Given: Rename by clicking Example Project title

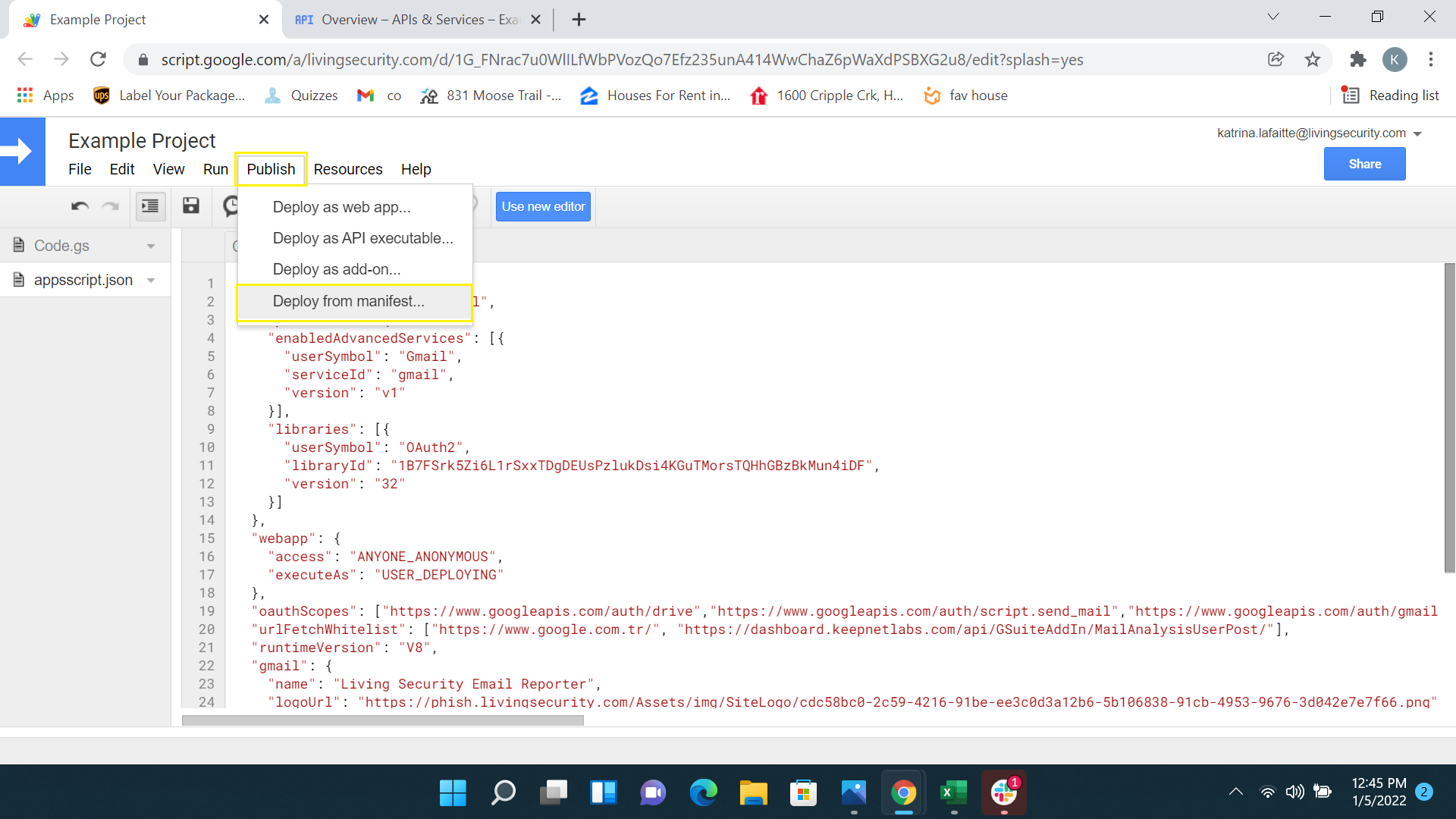Looking at the screenshot, I should [142, 140].
